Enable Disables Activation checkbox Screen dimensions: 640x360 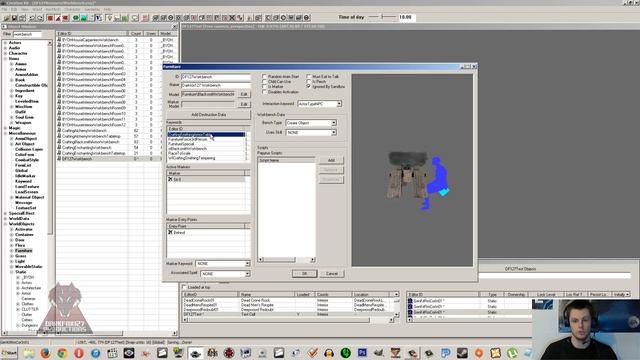(264, 92)
